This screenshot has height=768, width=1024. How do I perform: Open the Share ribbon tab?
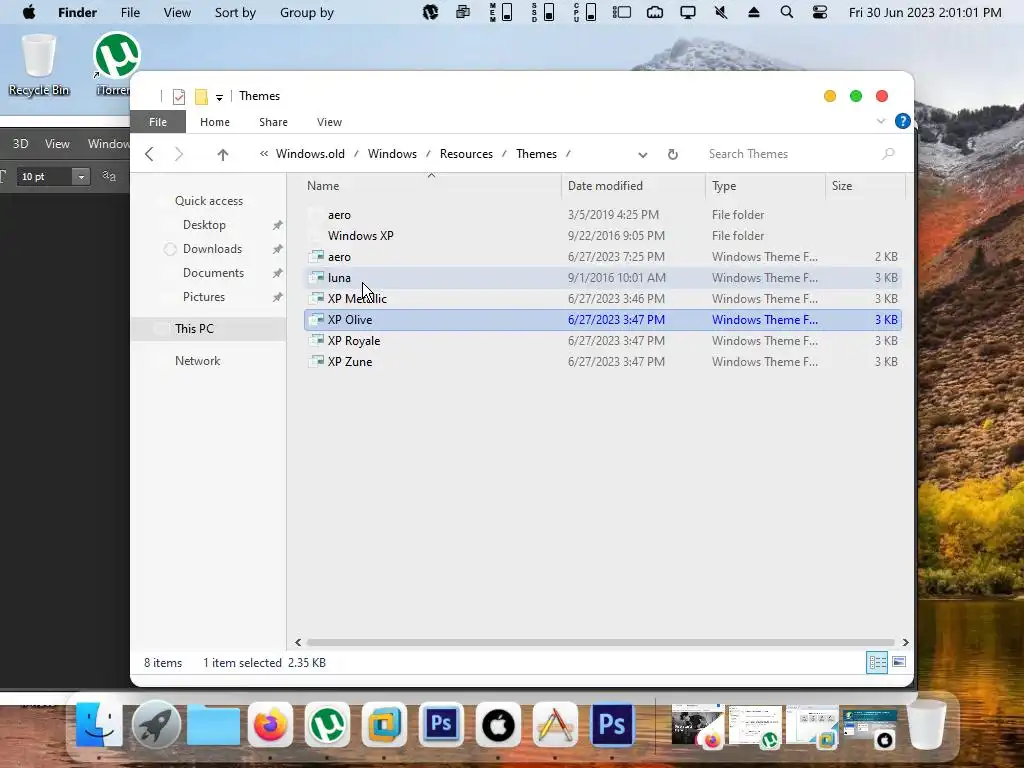pyautogui.click(x=273, y=122)
